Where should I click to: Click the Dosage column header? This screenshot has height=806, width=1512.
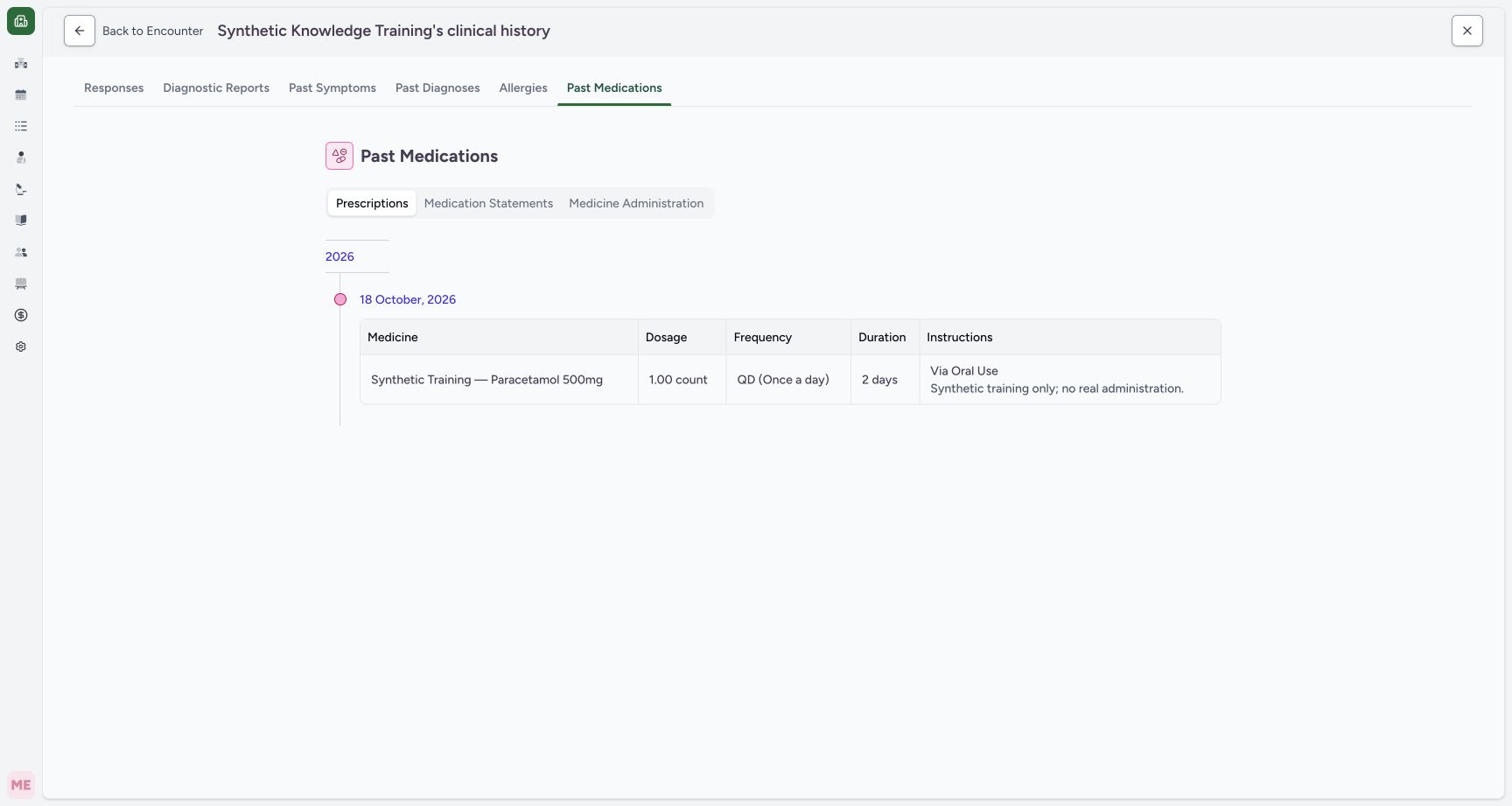pyautogui.click(x=682, y=337)
